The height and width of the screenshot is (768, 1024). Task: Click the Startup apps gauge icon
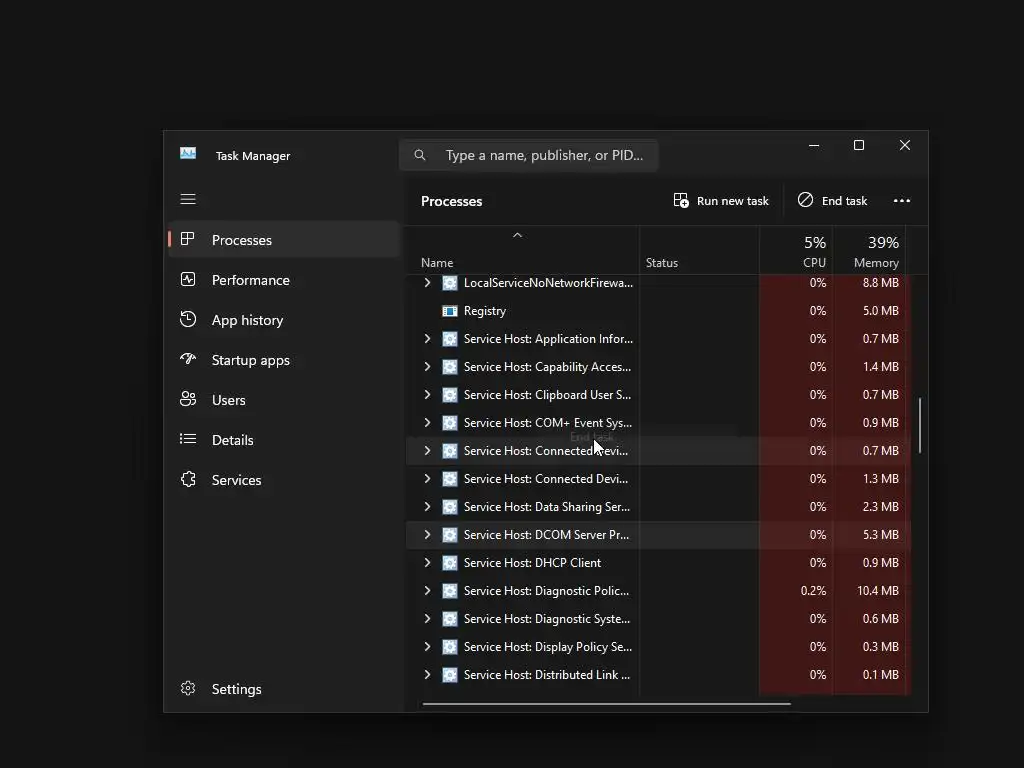click(x=188, y=359)
